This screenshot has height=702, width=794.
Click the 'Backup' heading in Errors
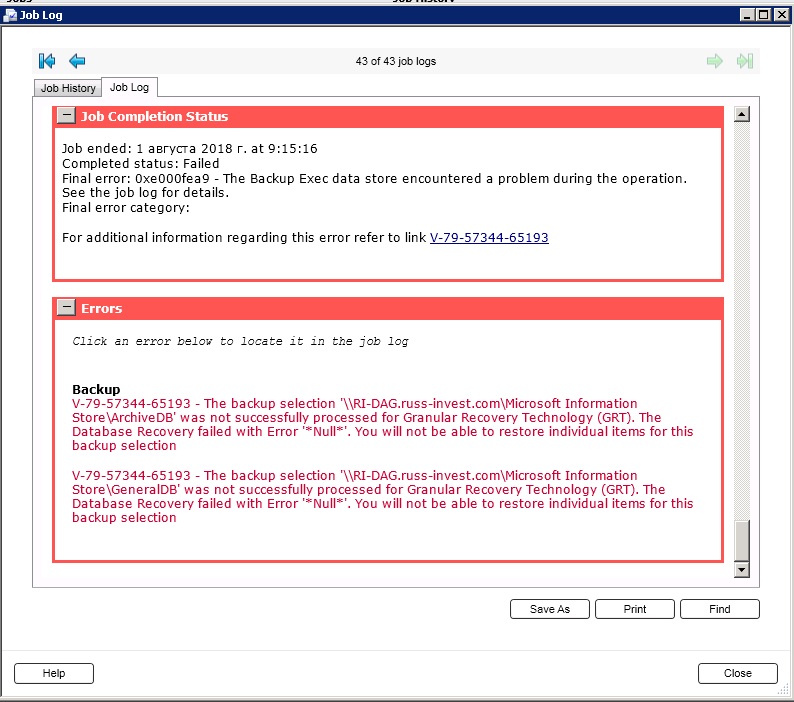tap(96, 389)
